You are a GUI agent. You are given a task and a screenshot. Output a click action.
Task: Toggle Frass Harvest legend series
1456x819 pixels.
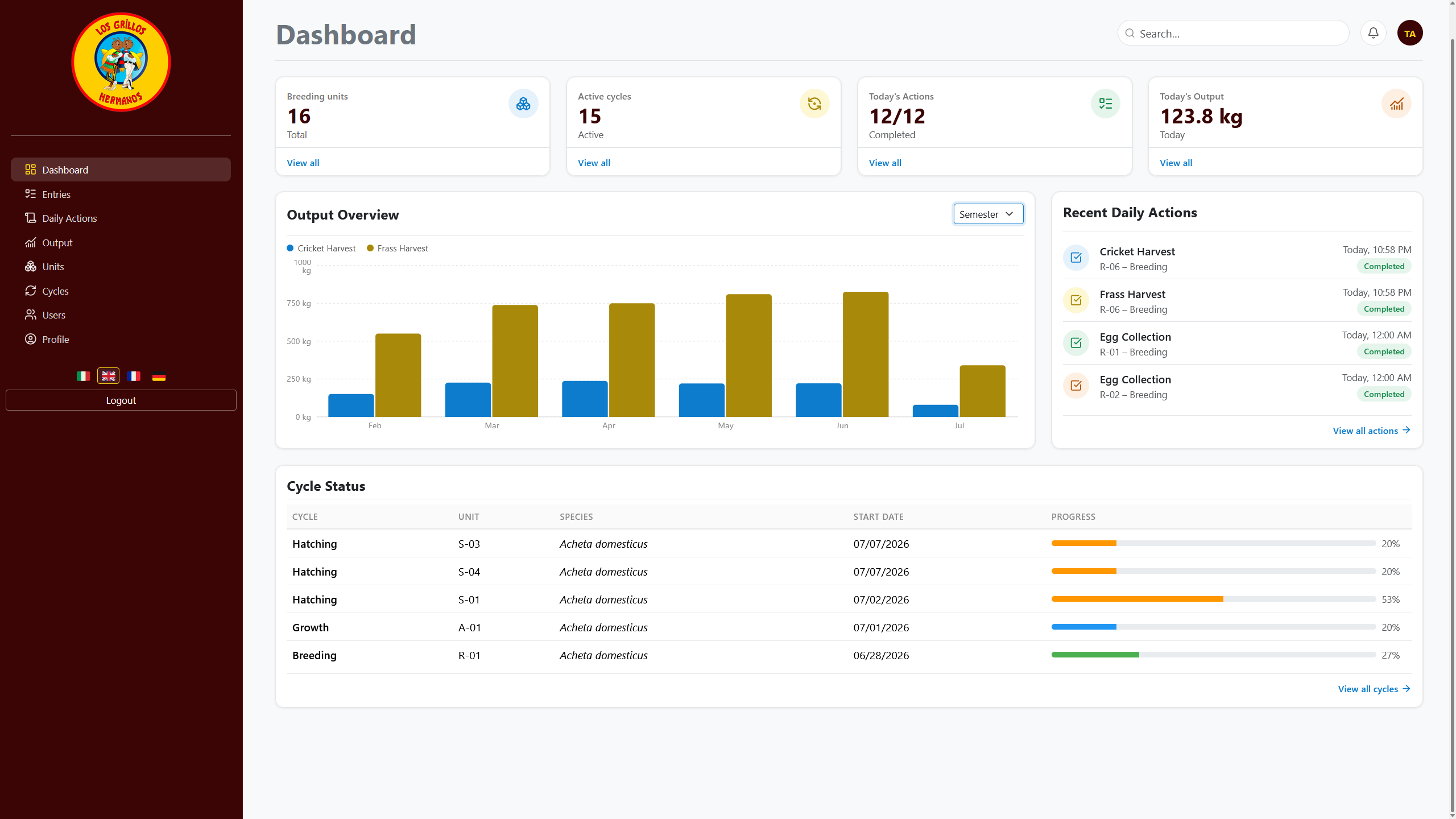coord(398,248)
